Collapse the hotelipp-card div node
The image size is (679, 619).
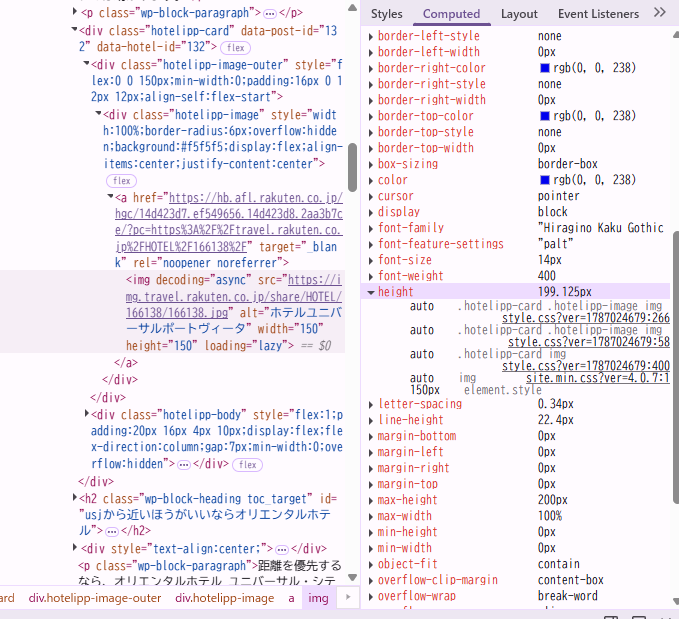point(74,29)
